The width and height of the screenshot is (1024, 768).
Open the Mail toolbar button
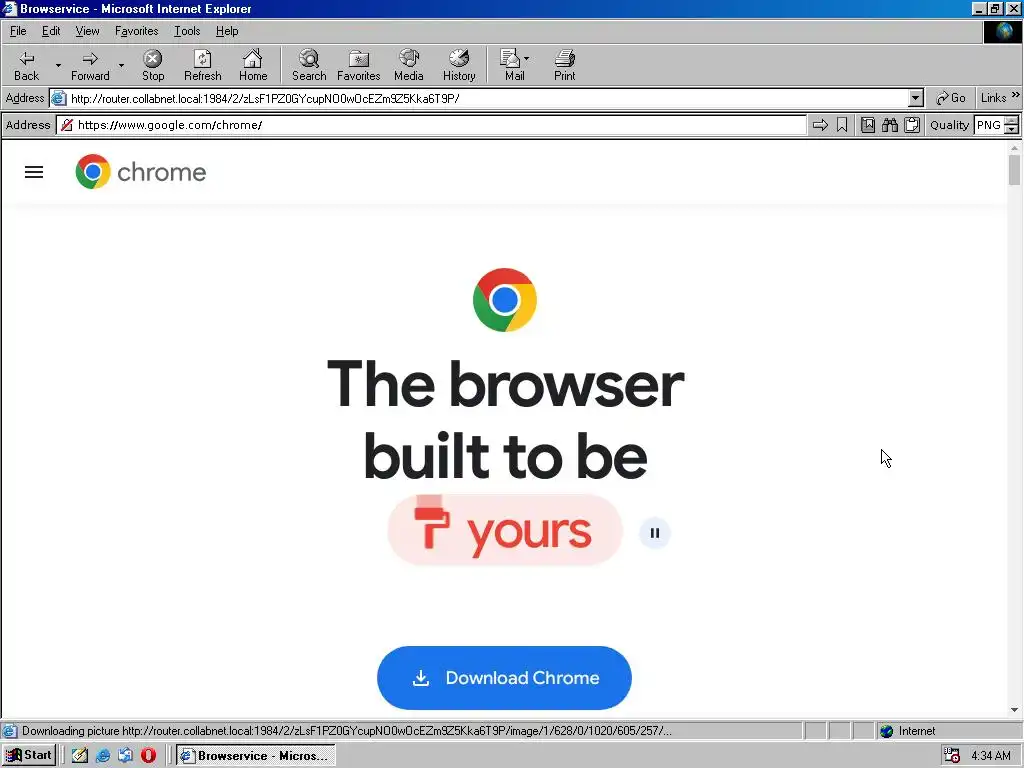pyautogui.click(x=513, y=65)
